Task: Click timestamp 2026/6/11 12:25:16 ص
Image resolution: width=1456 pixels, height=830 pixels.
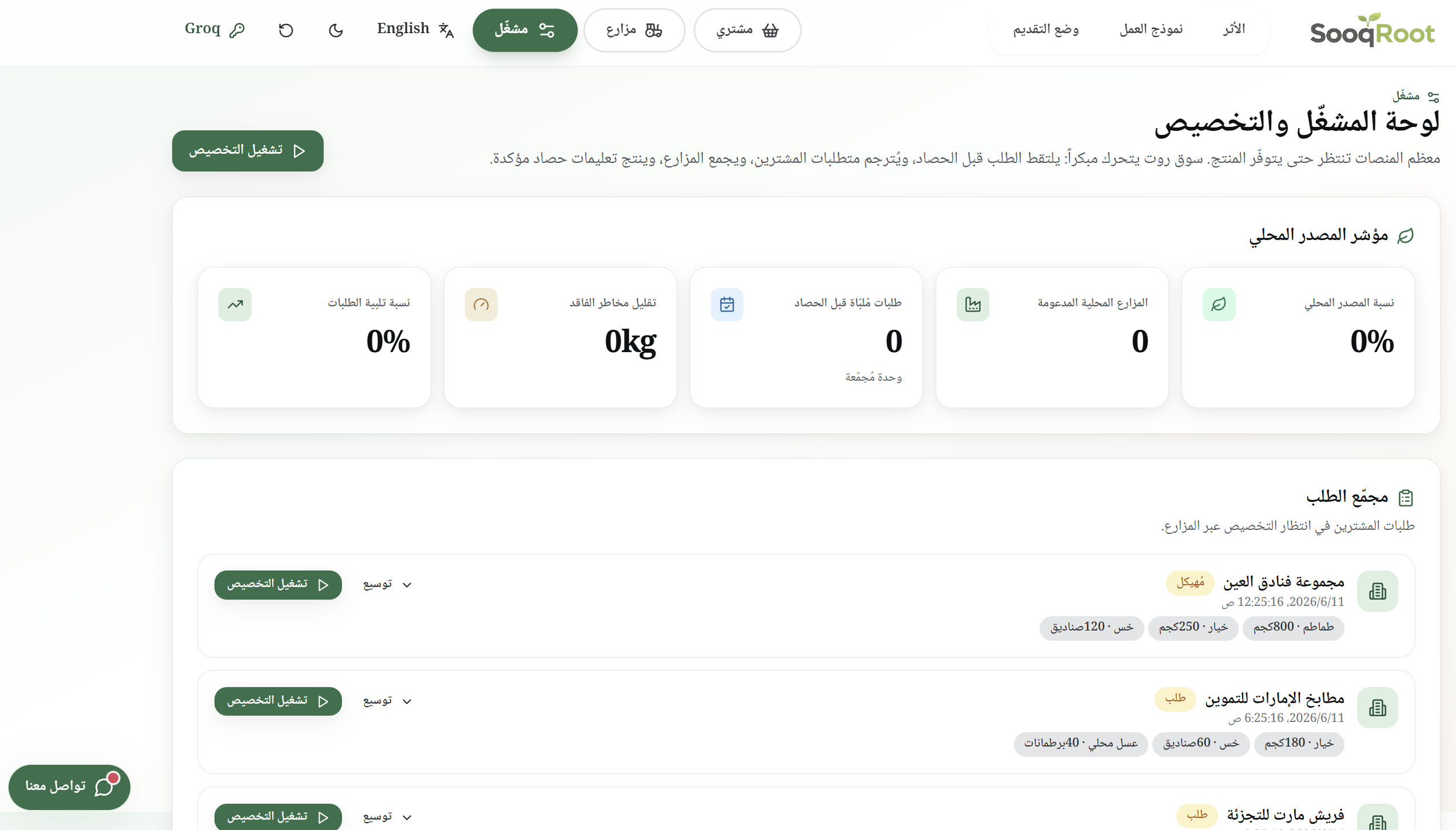Action: click(1283, 602)
